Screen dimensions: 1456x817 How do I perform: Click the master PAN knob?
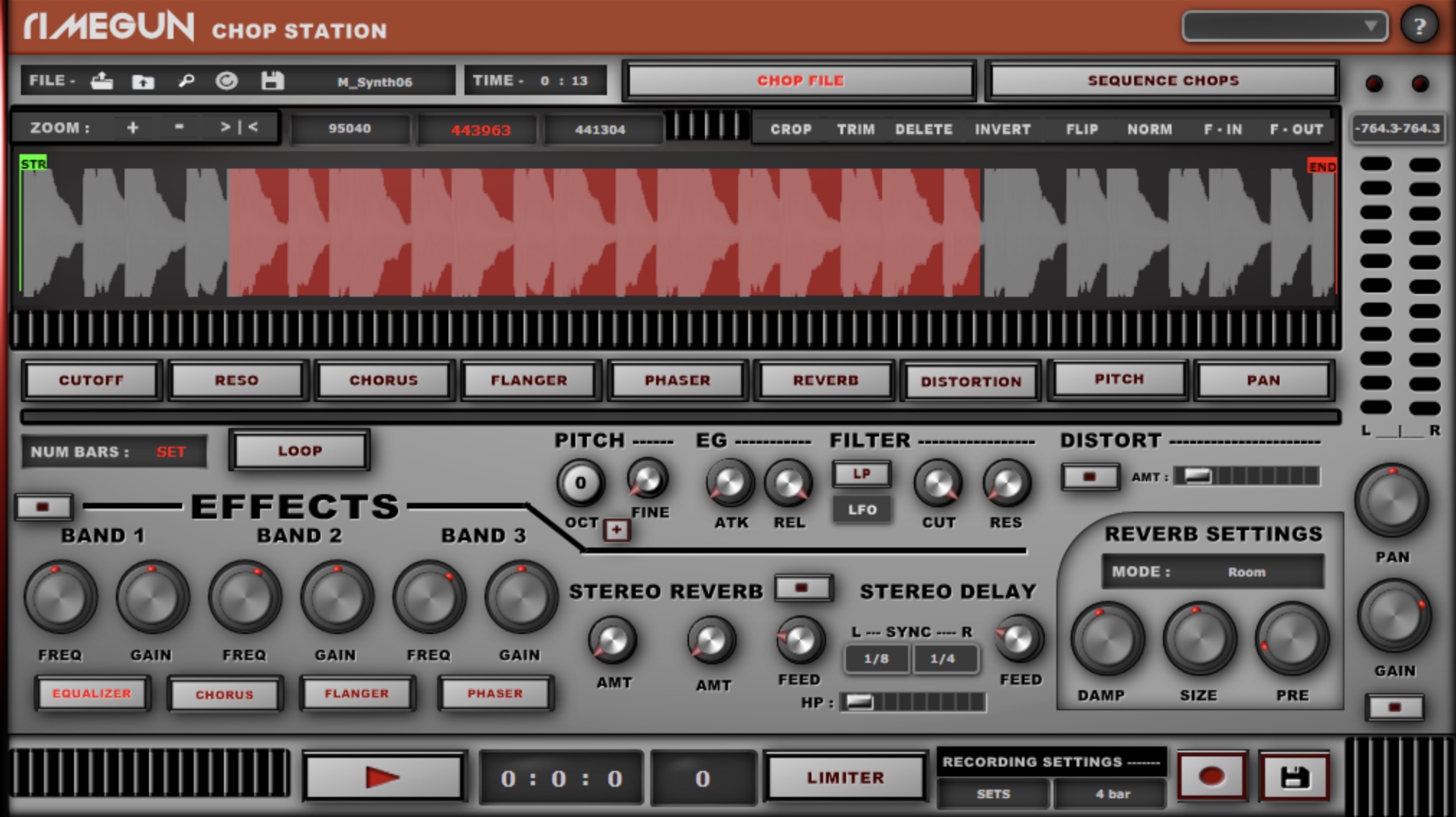pyautogui.click(x=1392, y=501)
